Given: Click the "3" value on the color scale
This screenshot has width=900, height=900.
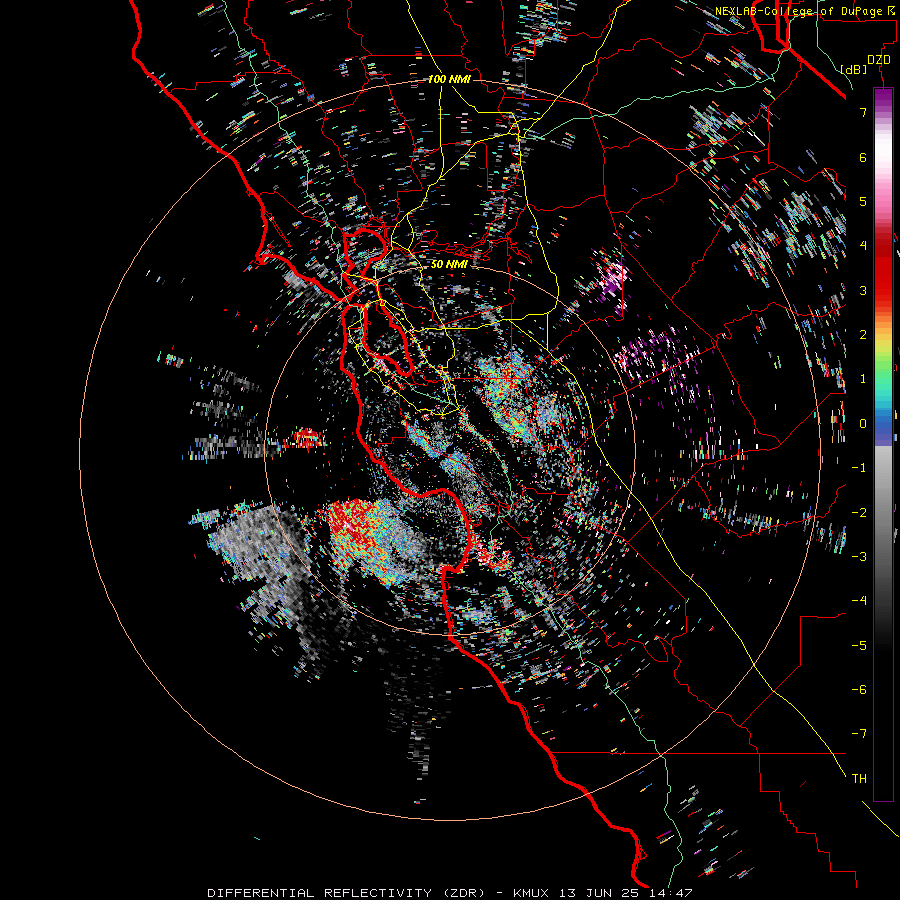Looking at the screenshot, I should (x=863, y=290).
